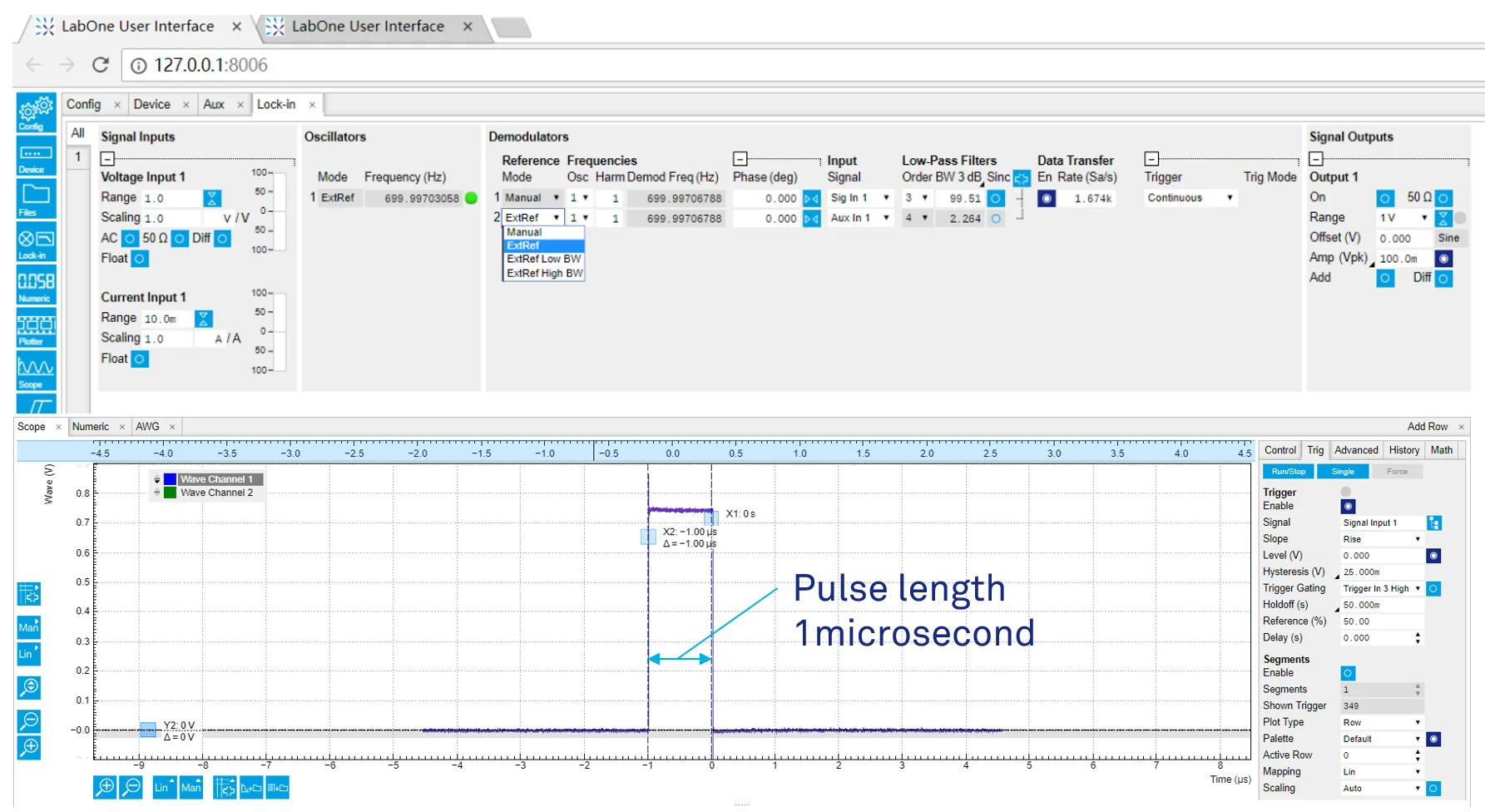This screenshot has height=812, width=1485.
Task: Click the vertical Man scaling button
Action: click(29, 627)
